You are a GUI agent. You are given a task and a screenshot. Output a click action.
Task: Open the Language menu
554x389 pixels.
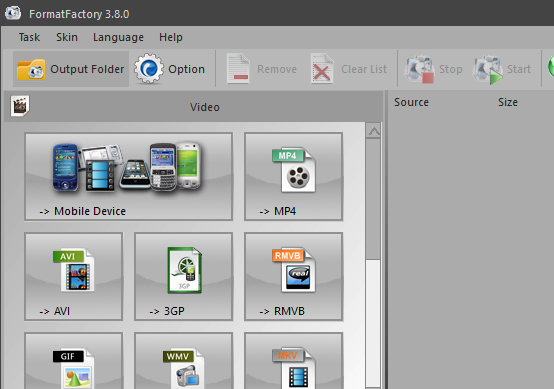tap(118, 37)
